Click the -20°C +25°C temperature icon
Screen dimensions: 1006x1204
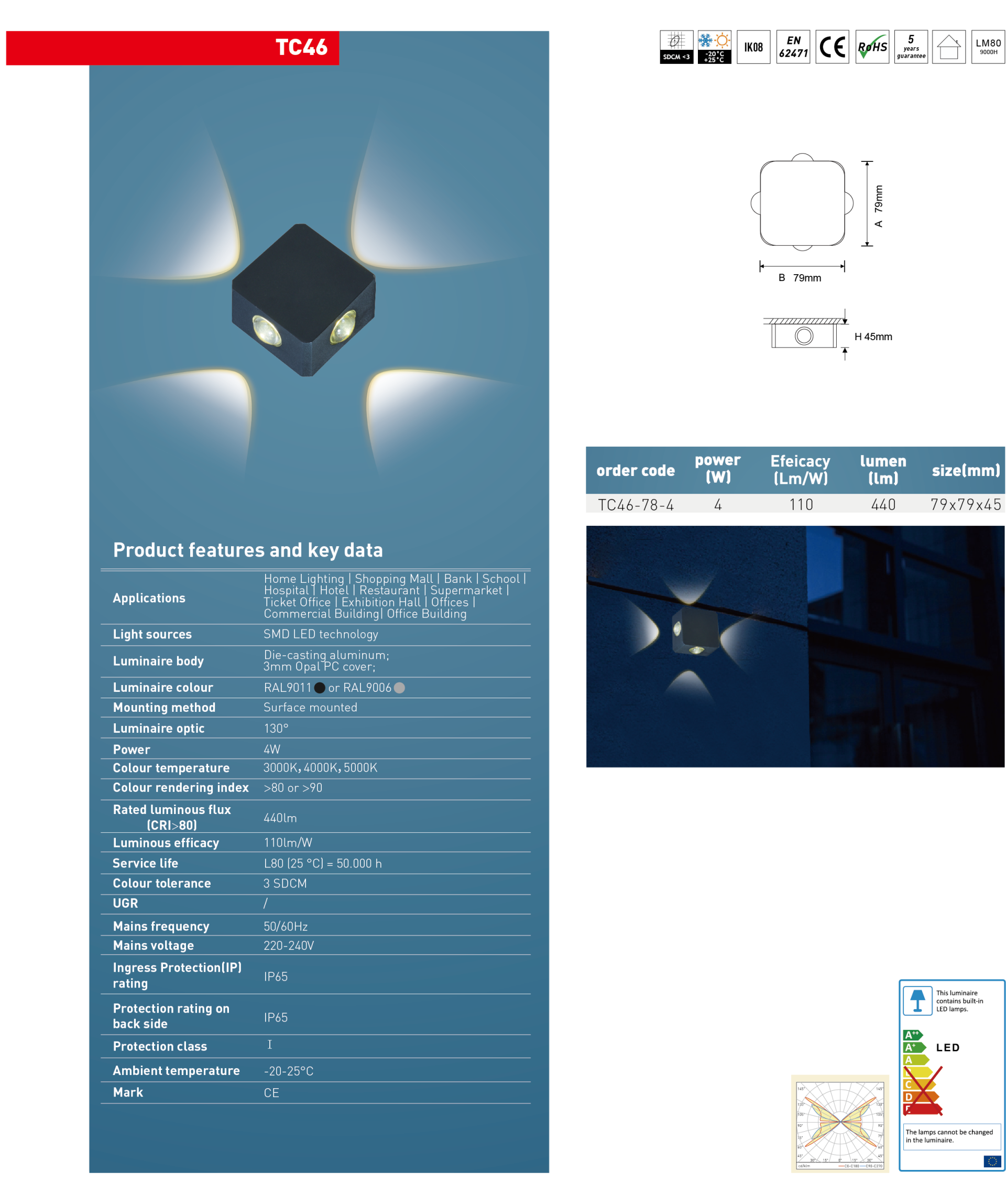coord(714,47)
